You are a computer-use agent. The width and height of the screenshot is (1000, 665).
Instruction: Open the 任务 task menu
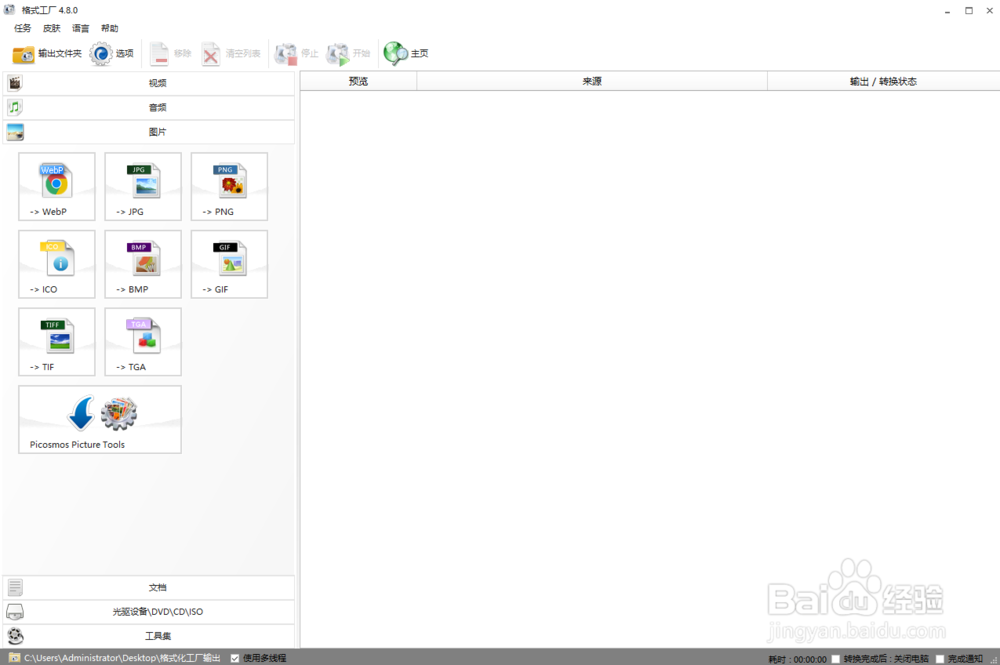coord(22,28)
